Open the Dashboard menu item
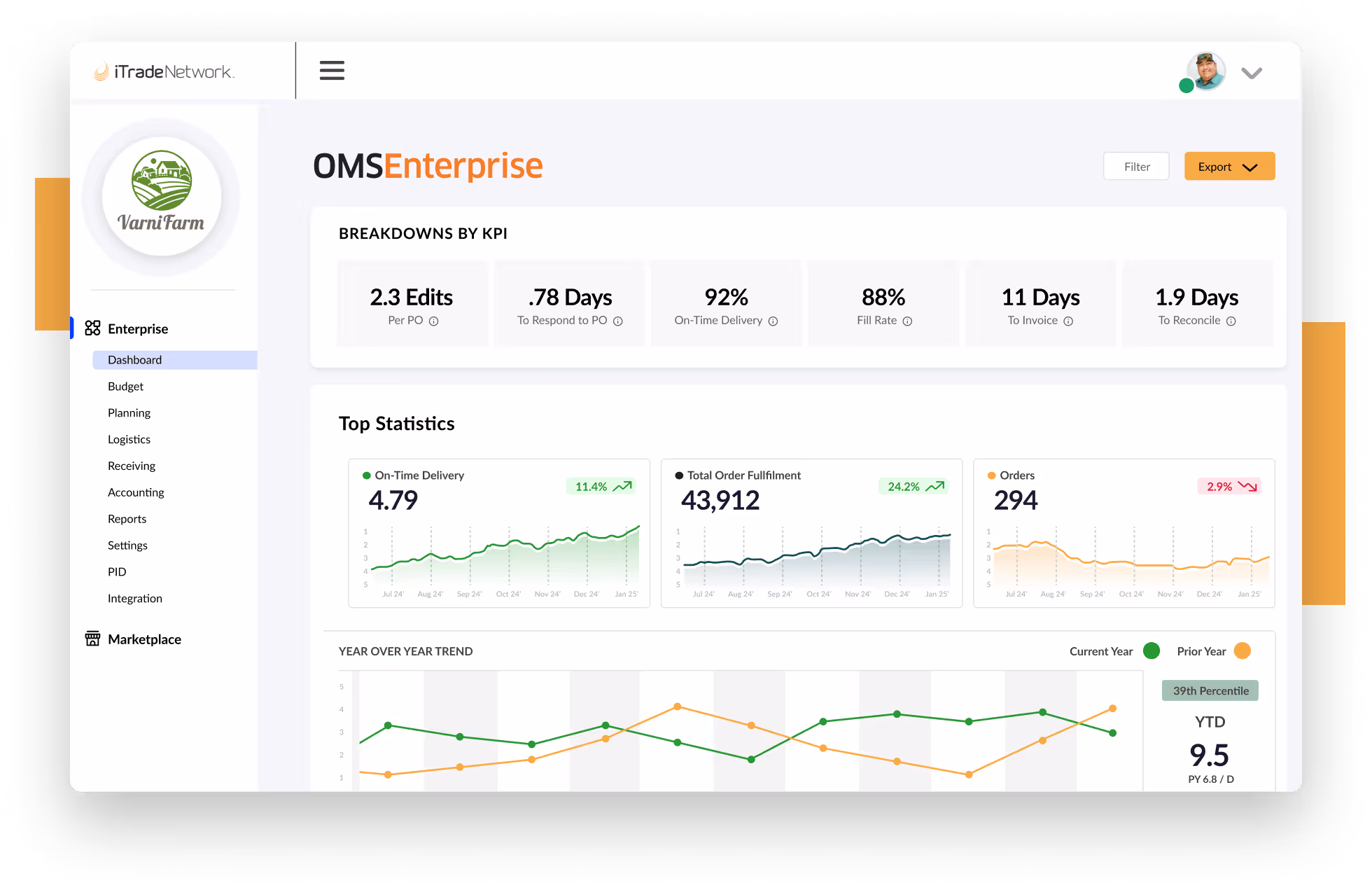The height and width of the screenshot is (890, 1372). [x=175, y=360]
